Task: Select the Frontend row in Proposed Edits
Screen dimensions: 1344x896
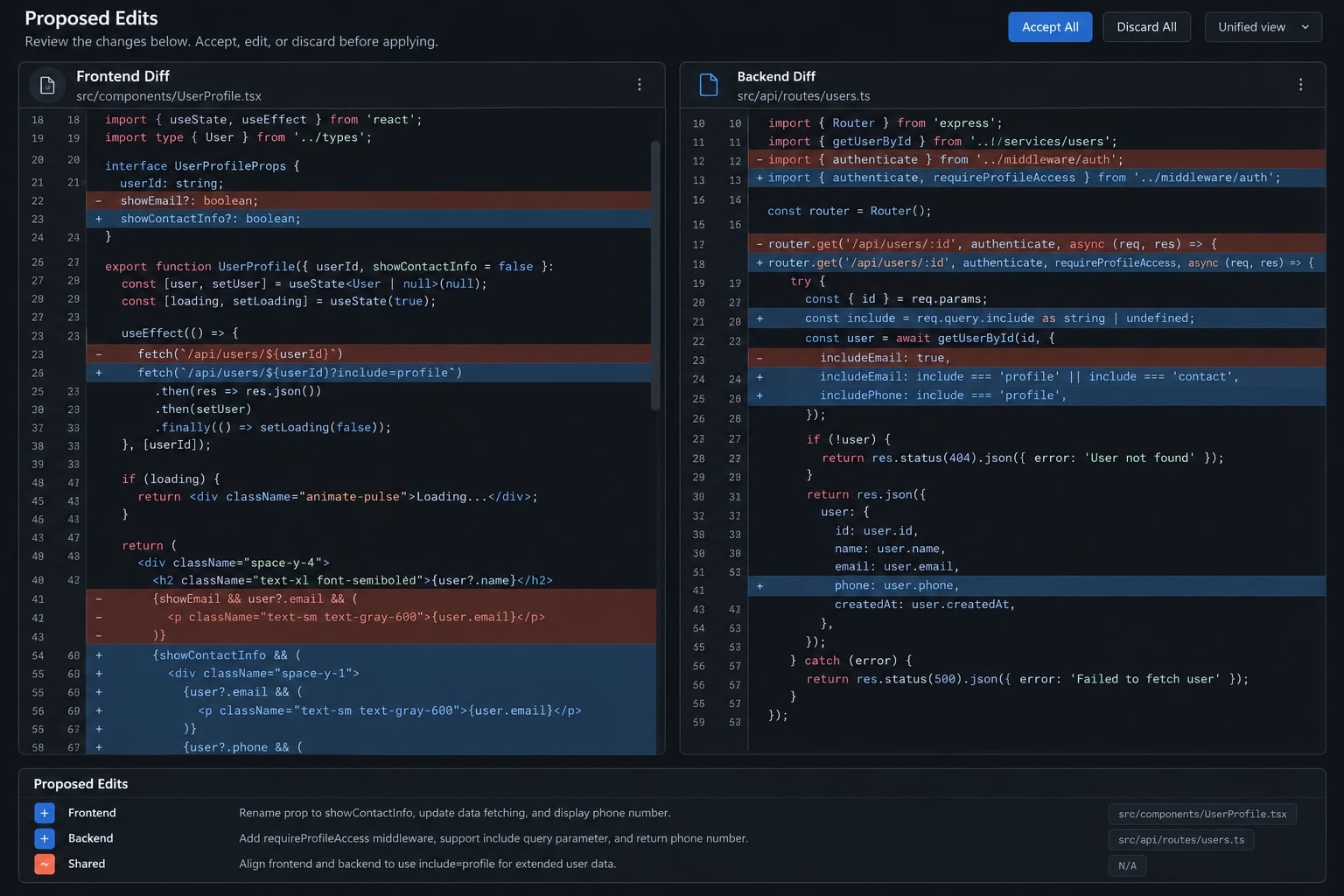Action: 672,813
